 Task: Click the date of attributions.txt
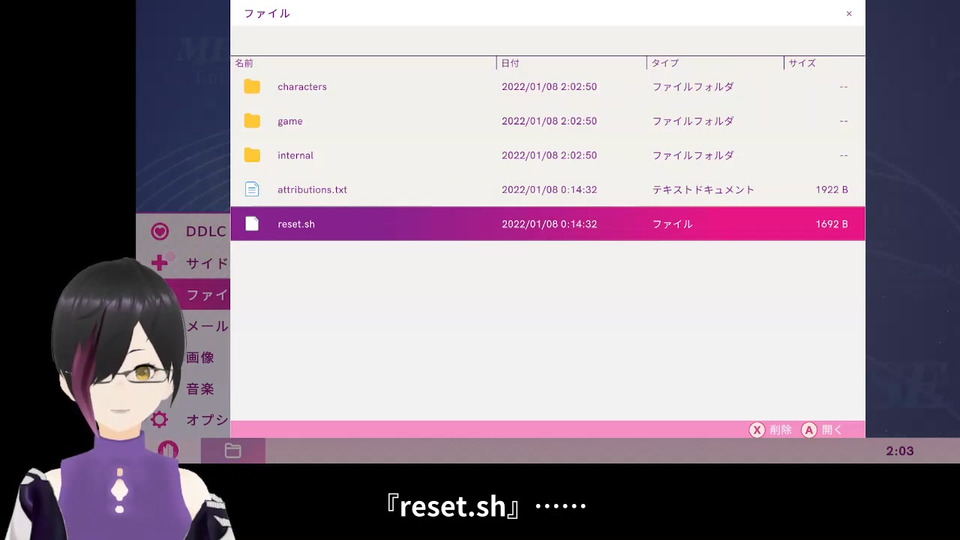click(x=549, y=190)
